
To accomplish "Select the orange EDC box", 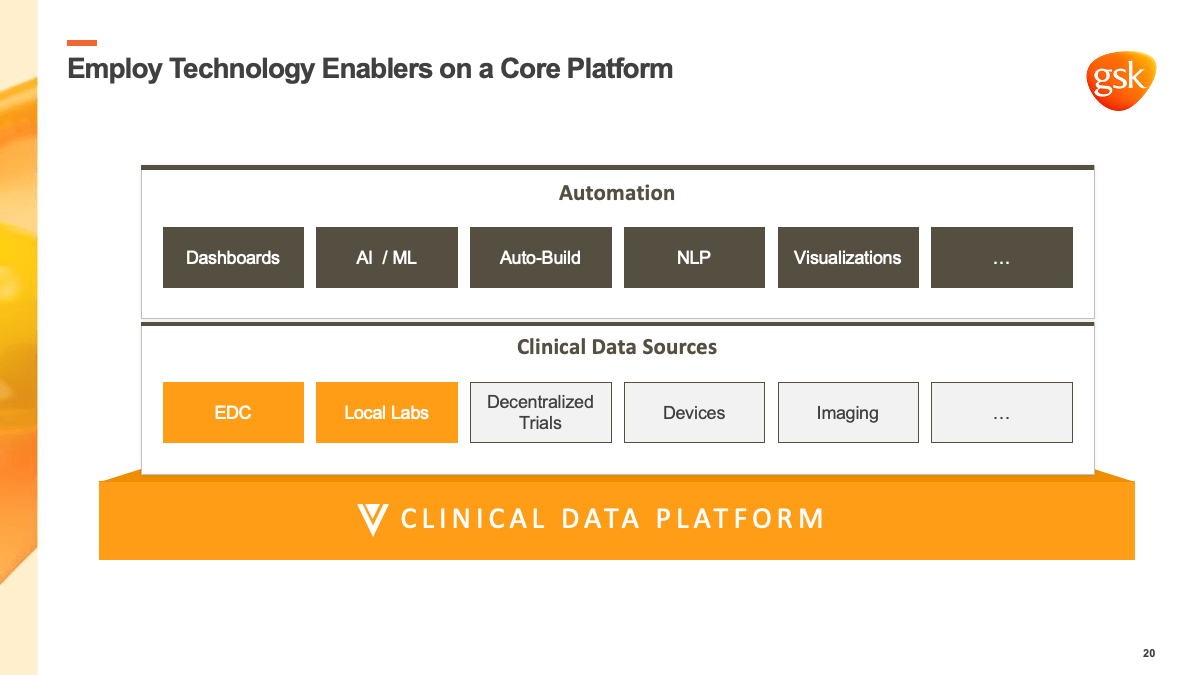I will pos(233,412).
